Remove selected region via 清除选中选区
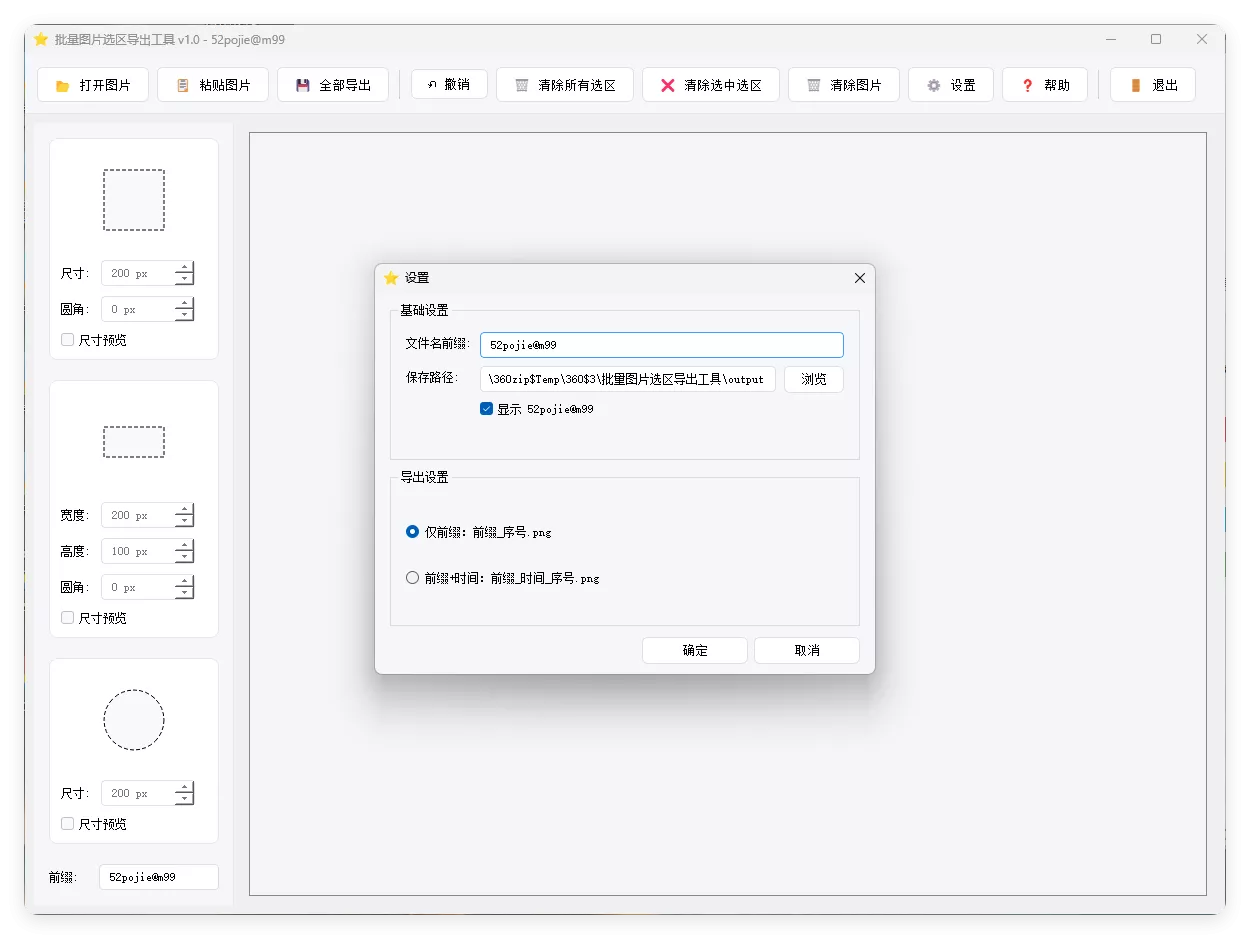Image resolution: width=1250 pixels, height=939 pixels. point(710,84)
